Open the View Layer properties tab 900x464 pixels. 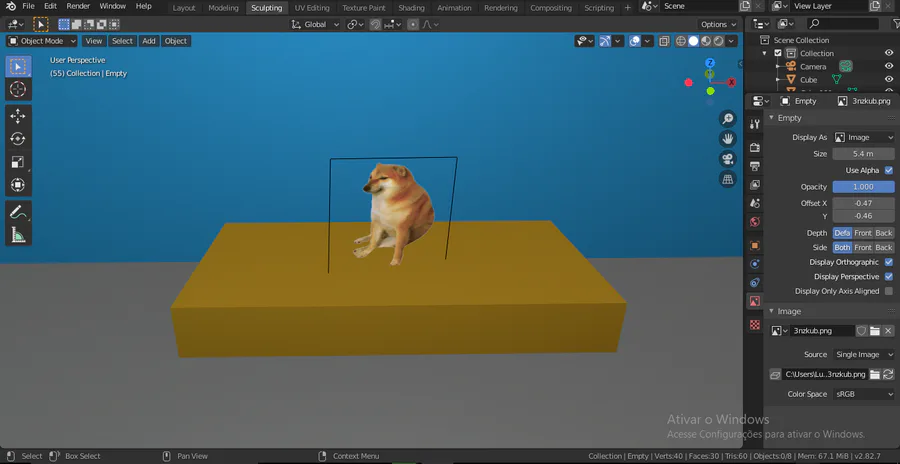point(755,184)
